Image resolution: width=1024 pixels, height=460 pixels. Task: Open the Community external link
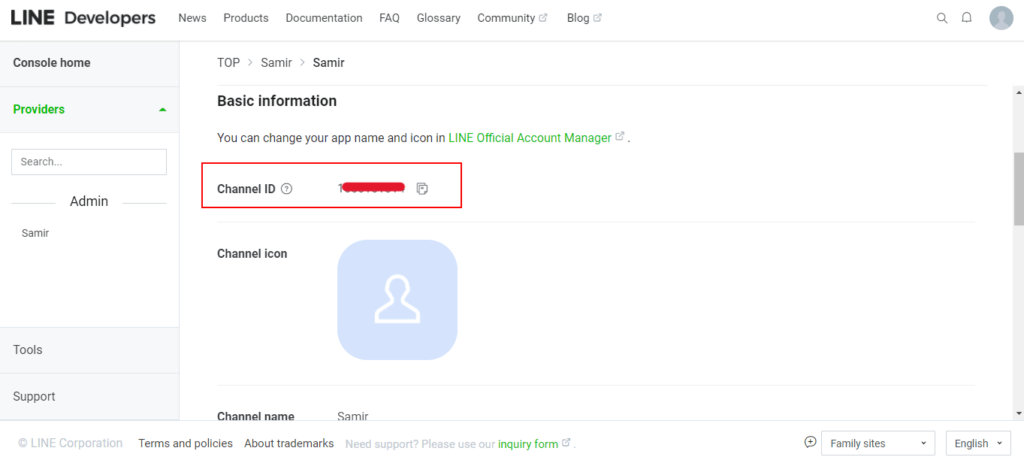click(x=512, y=18)
